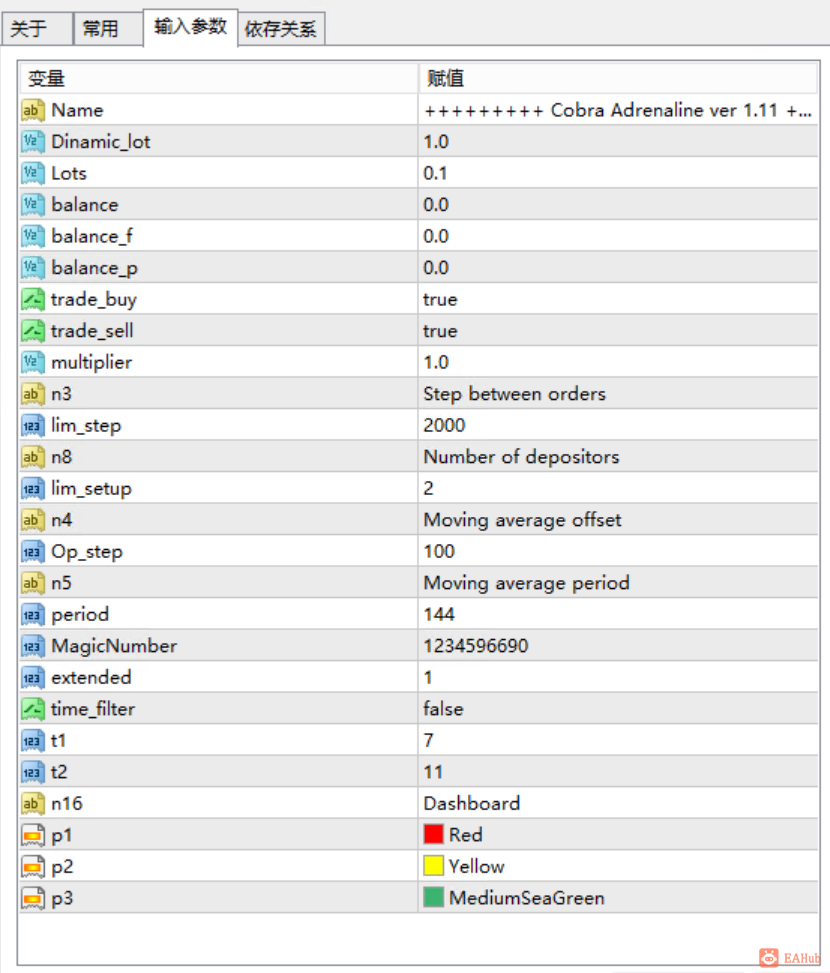830x973 pixels.
Task: Click the integer icon beside lim_step
Action: 33,426
